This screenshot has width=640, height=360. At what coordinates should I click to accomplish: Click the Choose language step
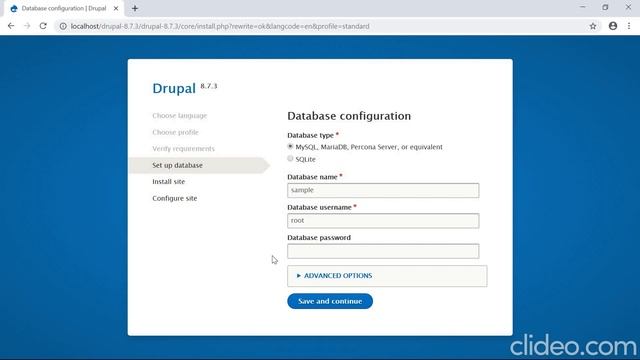click(x=180, y=116)
